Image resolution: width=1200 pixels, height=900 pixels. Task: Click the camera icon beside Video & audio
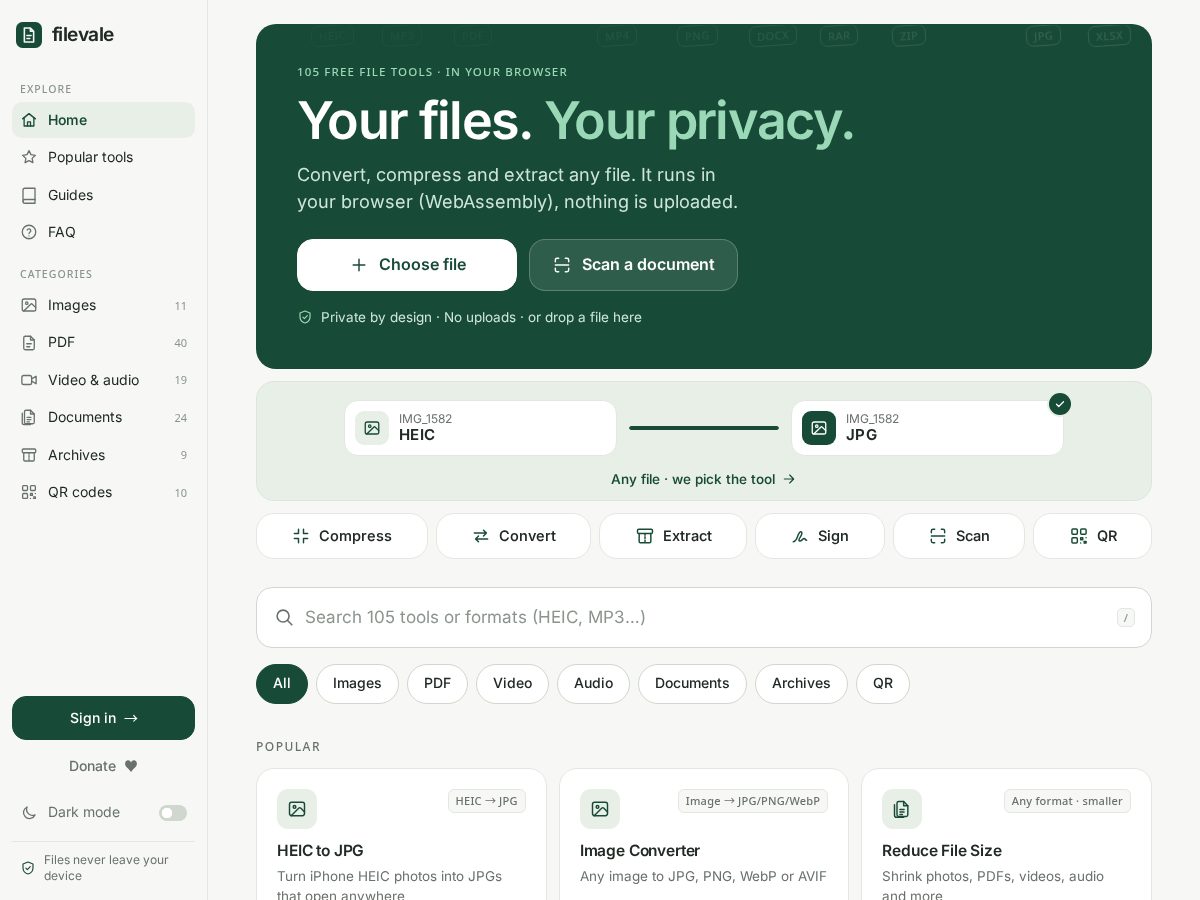click(29, 380)
